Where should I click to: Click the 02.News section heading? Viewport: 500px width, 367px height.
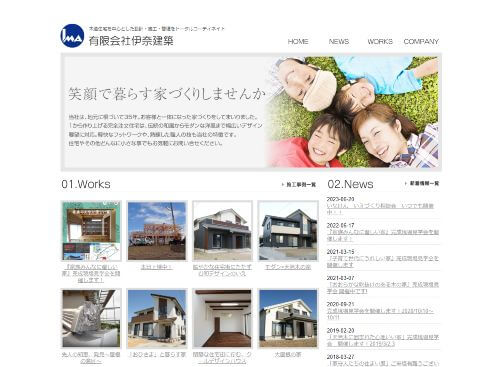tap(350, 184)
